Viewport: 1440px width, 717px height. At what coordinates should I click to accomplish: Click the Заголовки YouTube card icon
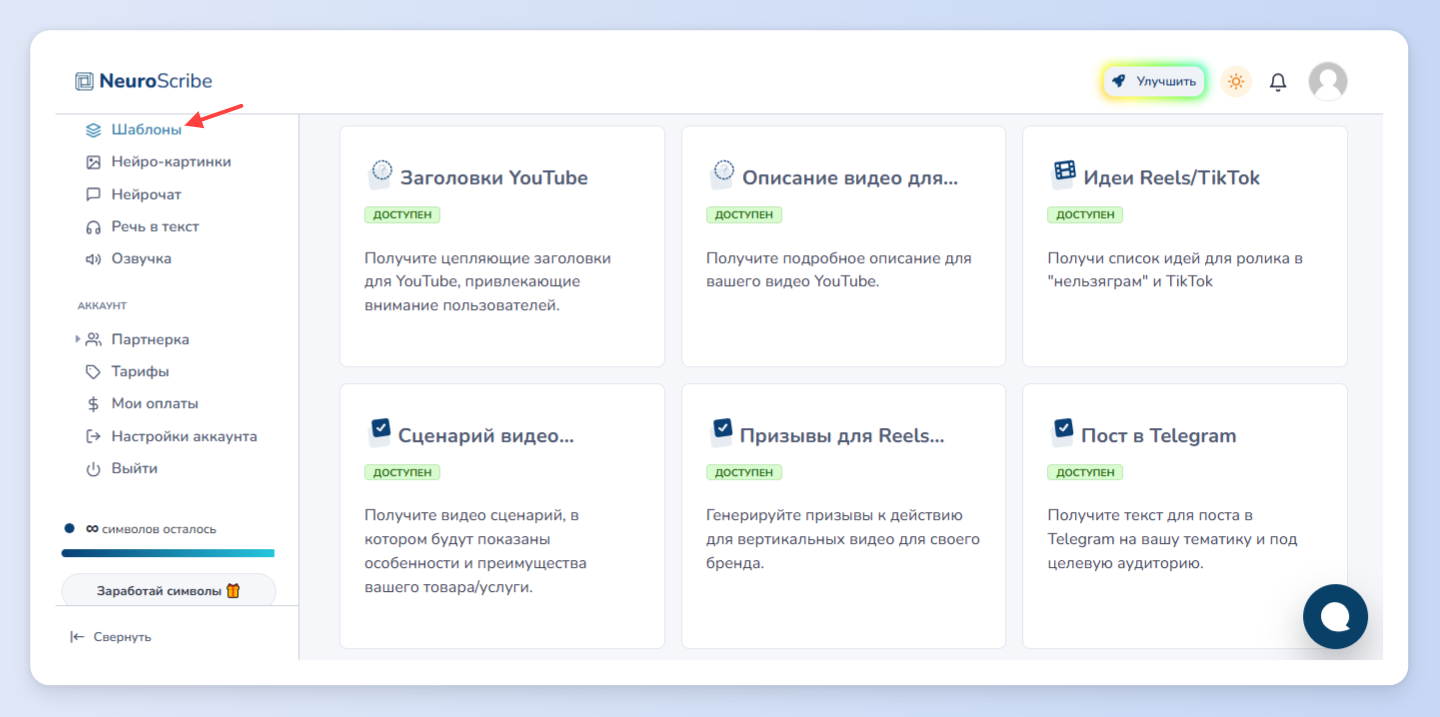coord(380,175)
